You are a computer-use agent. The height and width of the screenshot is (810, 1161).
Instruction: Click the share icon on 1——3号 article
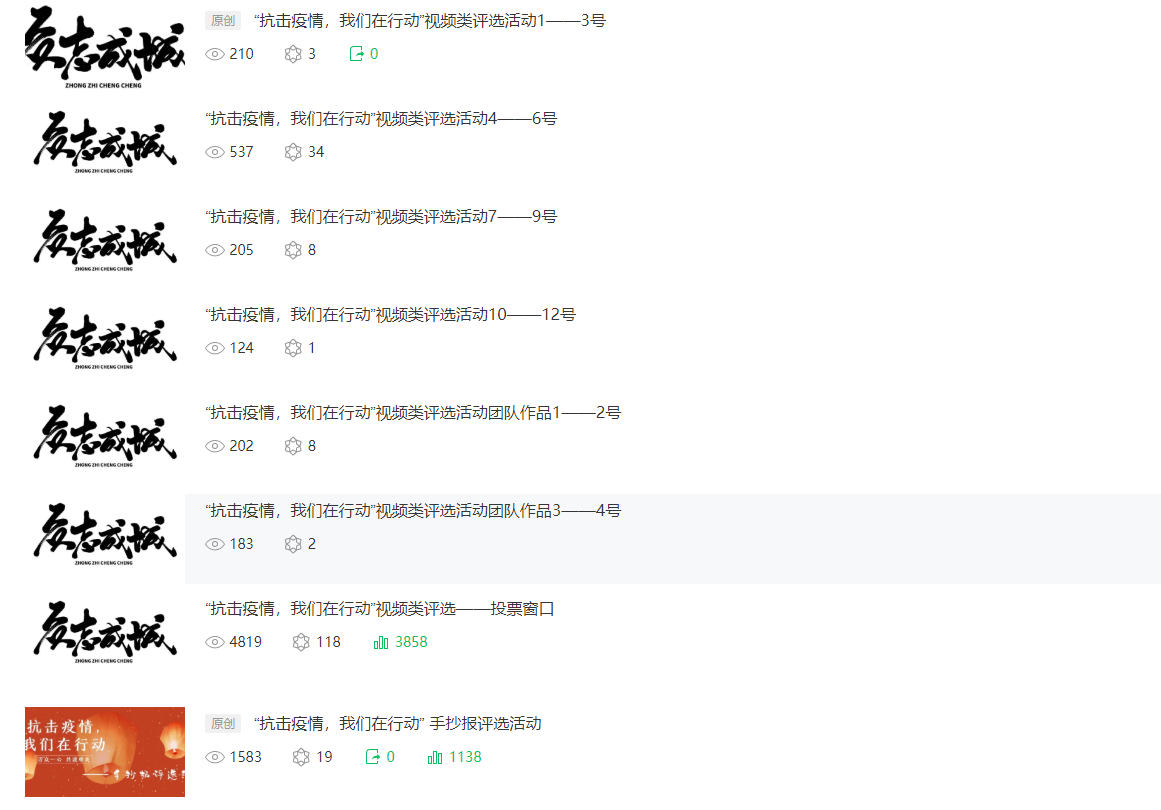click(x=356, y=53)
